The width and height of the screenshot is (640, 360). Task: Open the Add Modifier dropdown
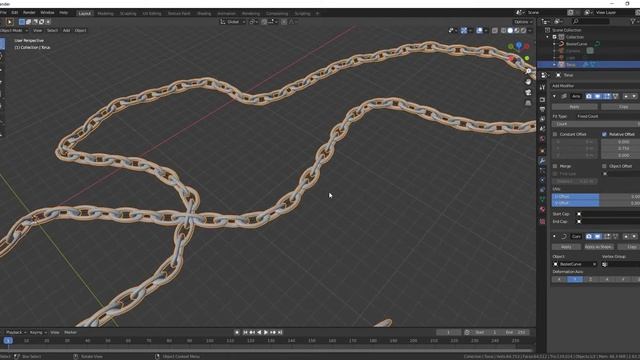coord(596,86)
